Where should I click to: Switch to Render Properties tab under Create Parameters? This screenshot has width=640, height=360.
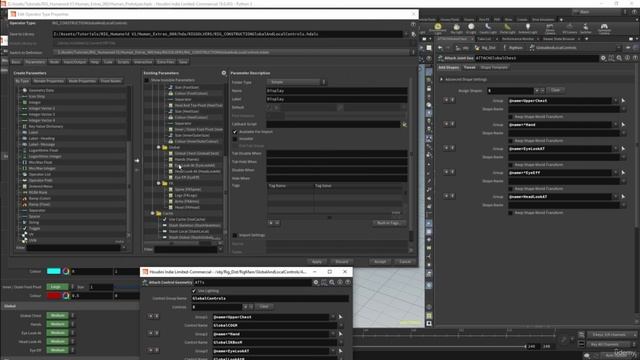click(49, 81)
